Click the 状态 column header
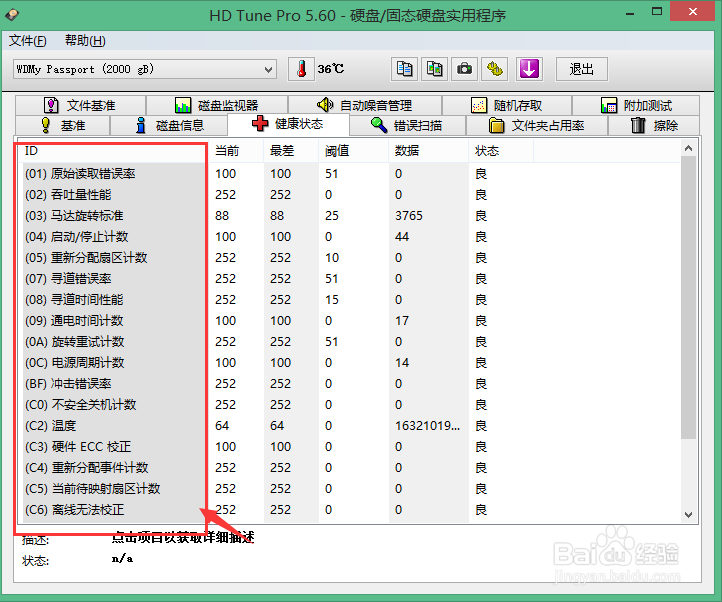 (x=501, y=151)
